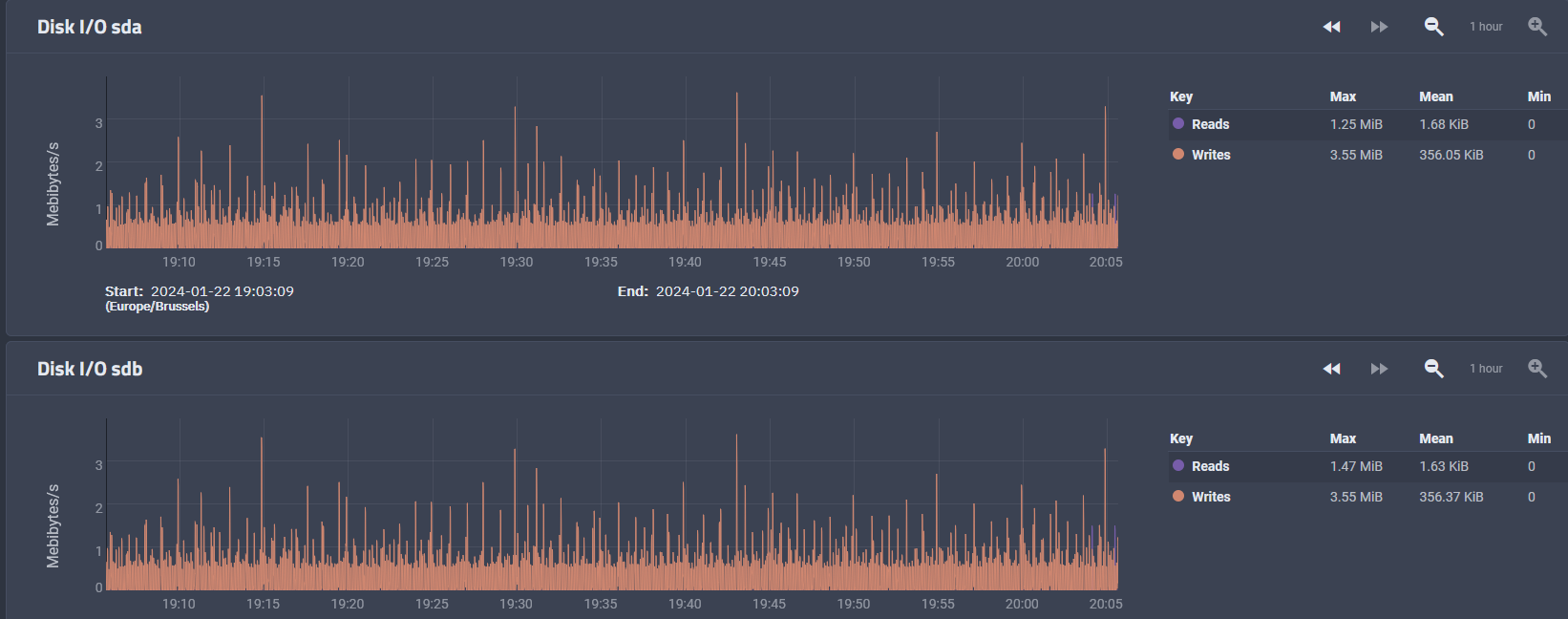
Task: Click the Key column header in sdb legend
Action: (1181, 438)
